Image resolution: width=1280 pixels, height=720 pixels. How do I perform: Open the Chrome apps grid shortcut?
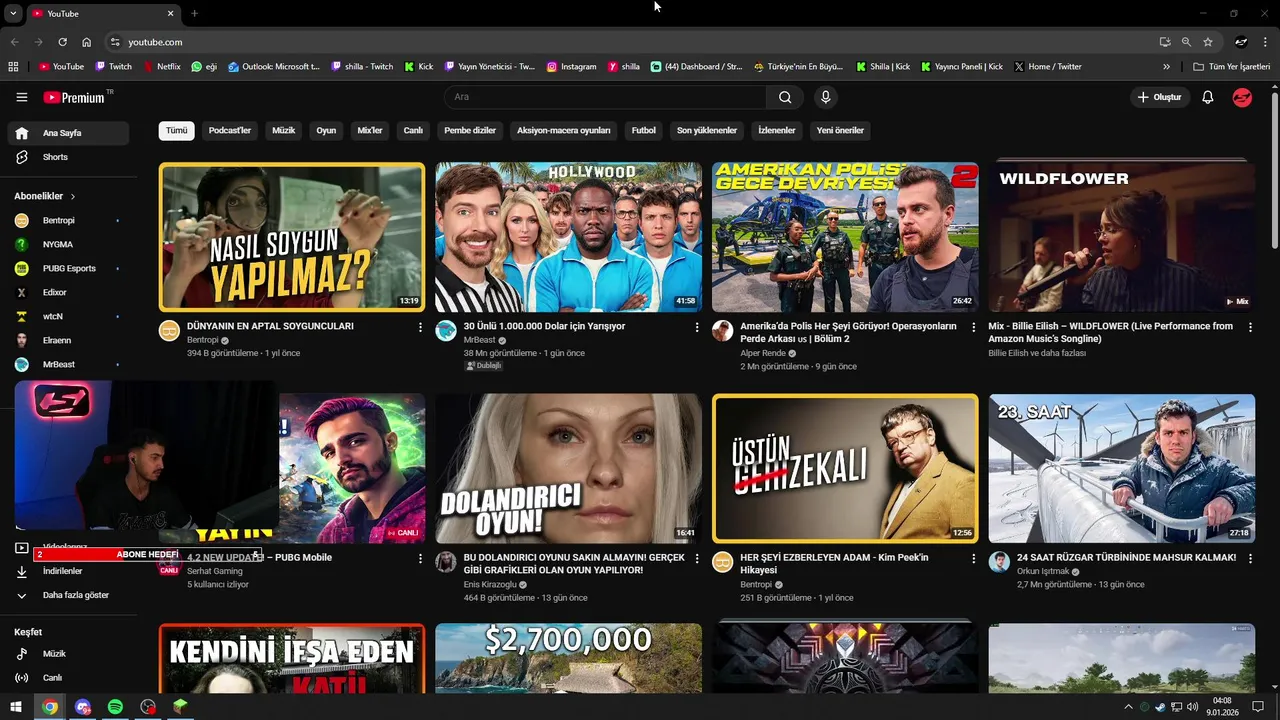click(13, 67)
